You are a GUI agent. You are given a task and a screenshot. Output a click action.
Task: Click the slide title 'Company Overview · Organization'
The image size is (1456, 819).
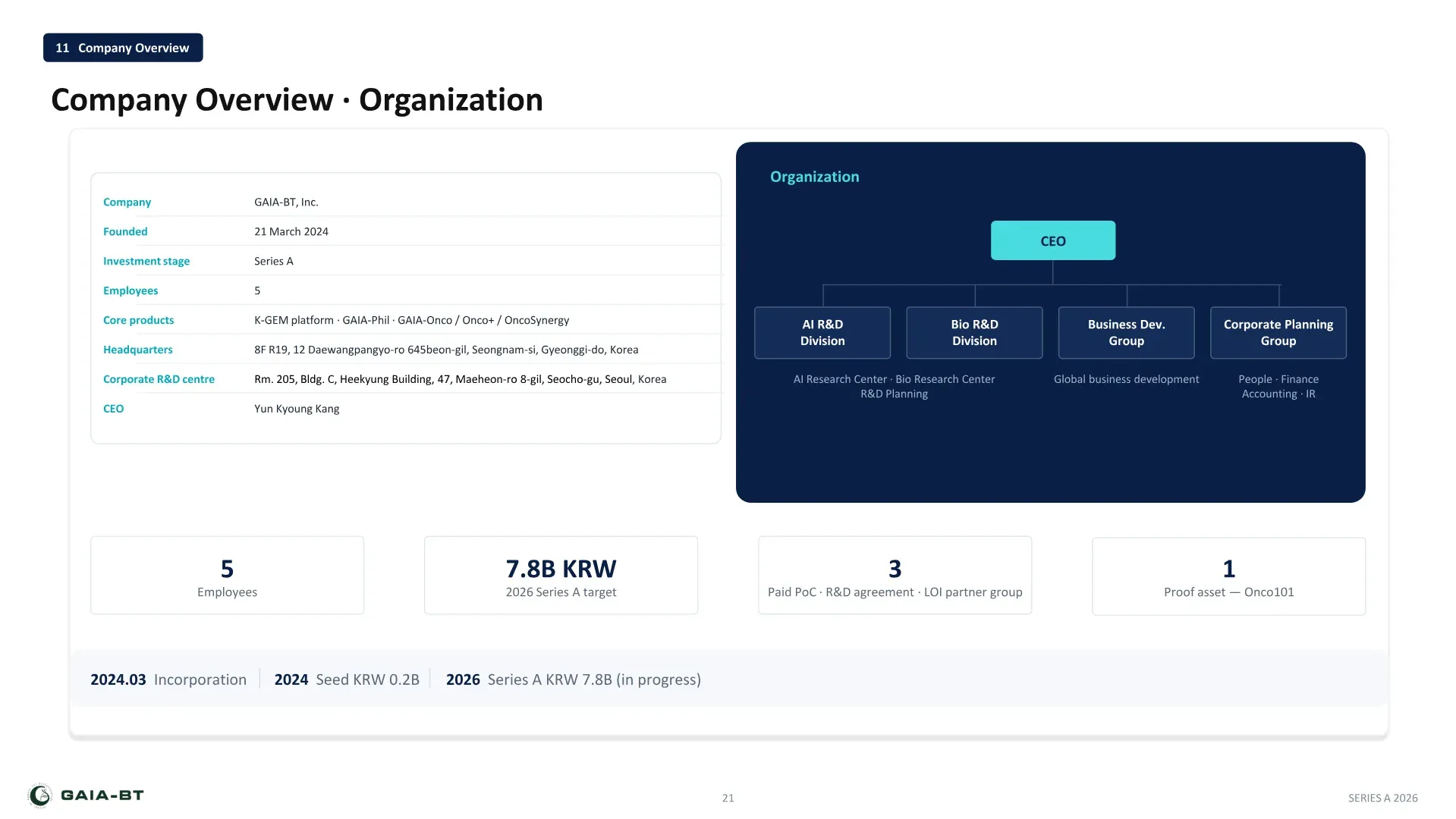297,99
